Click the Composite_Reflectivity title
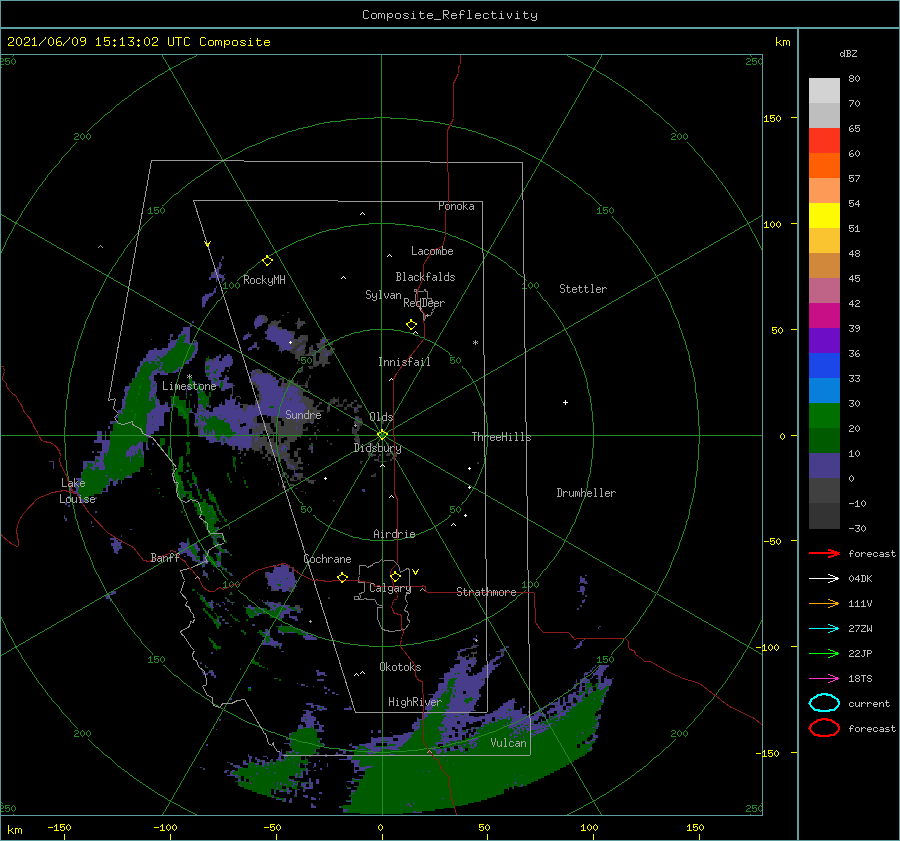 click(450, 15)
